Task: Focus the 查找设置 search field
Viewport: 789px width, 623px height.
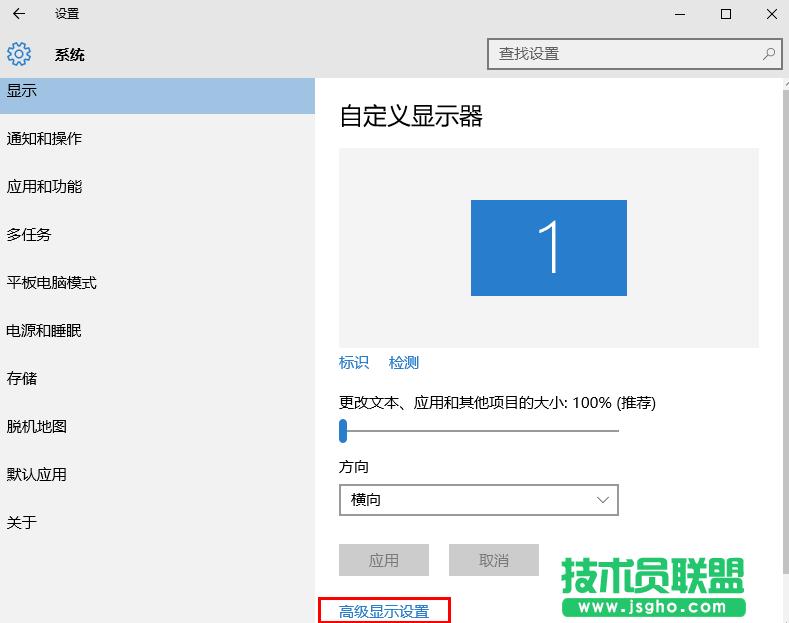Action: pyautogui.click(x=635, y=53)
